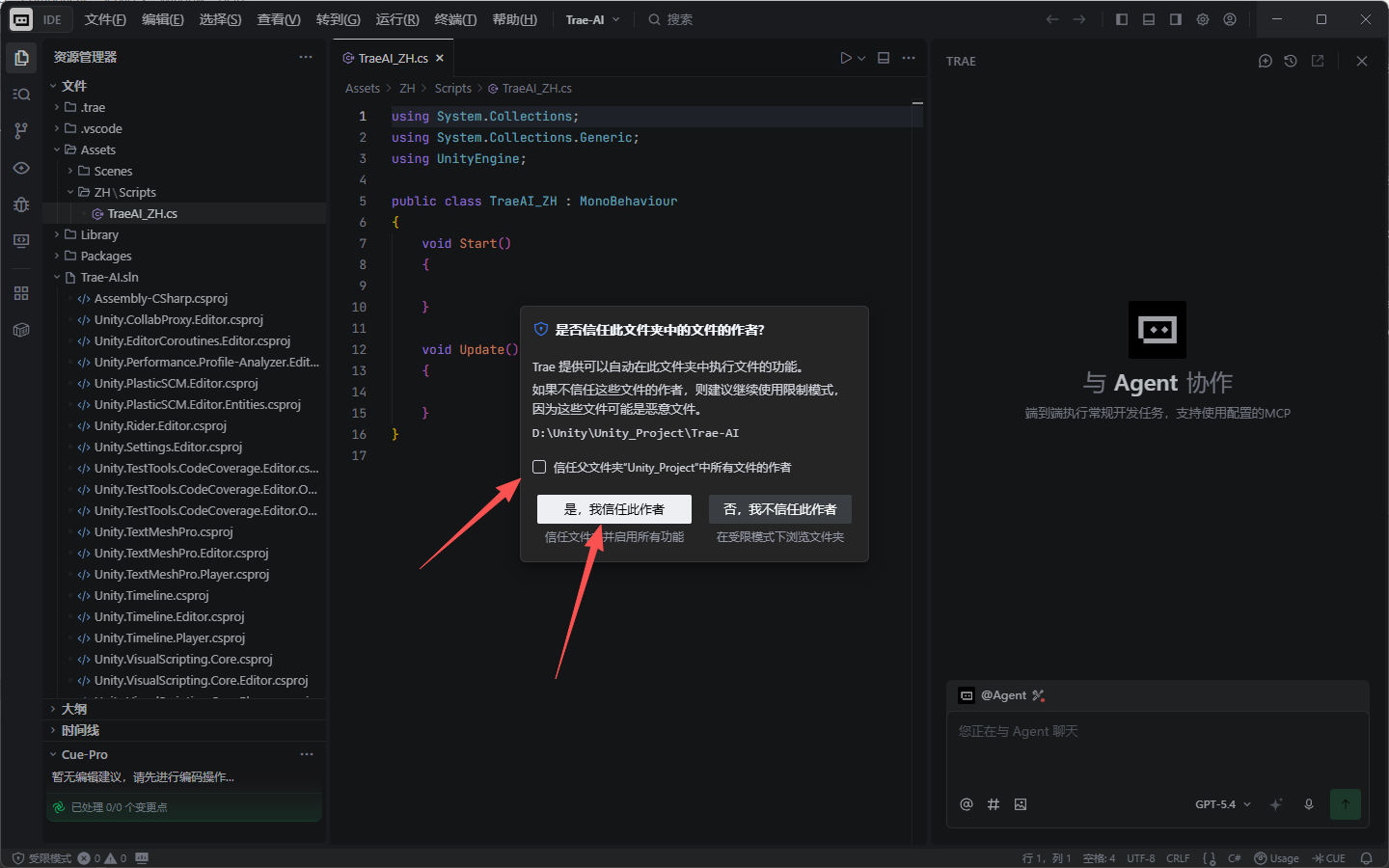The height and width of the screenshot is (868, 1389).
Task: Open the 文件(F) menu
Action: 105,19
